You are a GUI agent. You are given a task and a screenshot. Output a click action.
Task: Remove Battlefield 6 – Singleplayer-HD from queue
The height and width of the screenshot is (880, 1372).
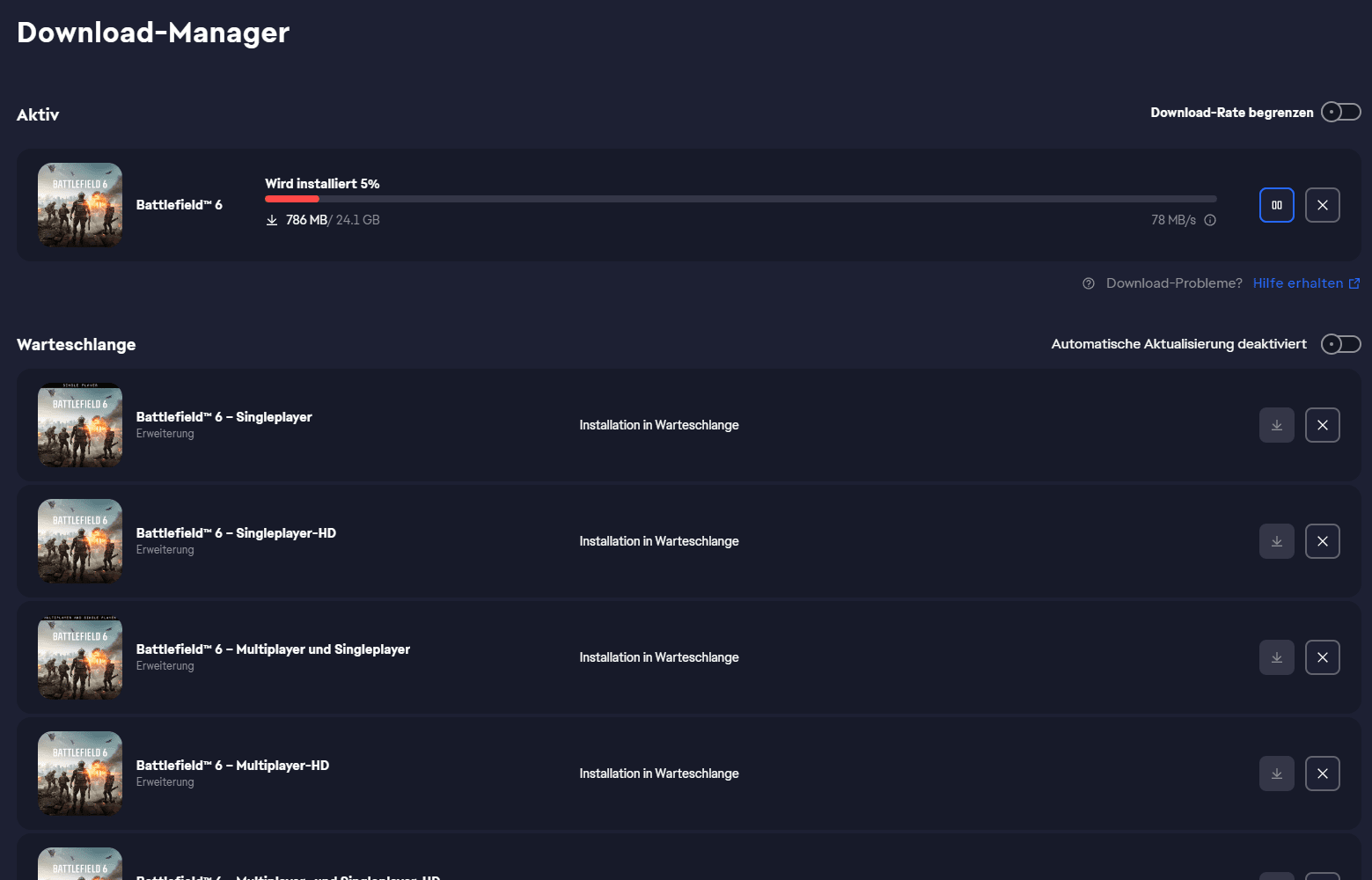pos(1322,541)
